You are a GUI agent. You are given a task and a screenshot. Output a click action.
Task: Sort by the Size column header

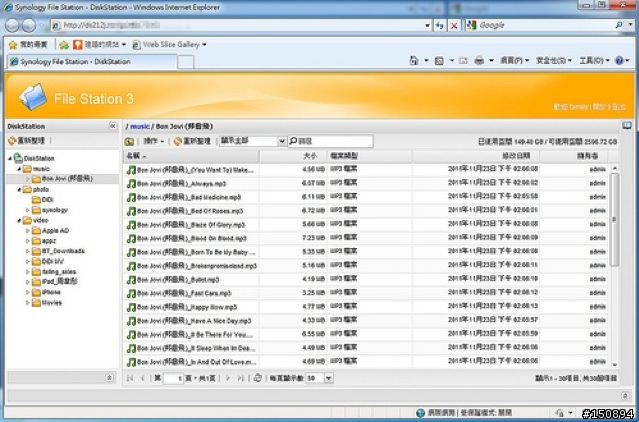293,156
